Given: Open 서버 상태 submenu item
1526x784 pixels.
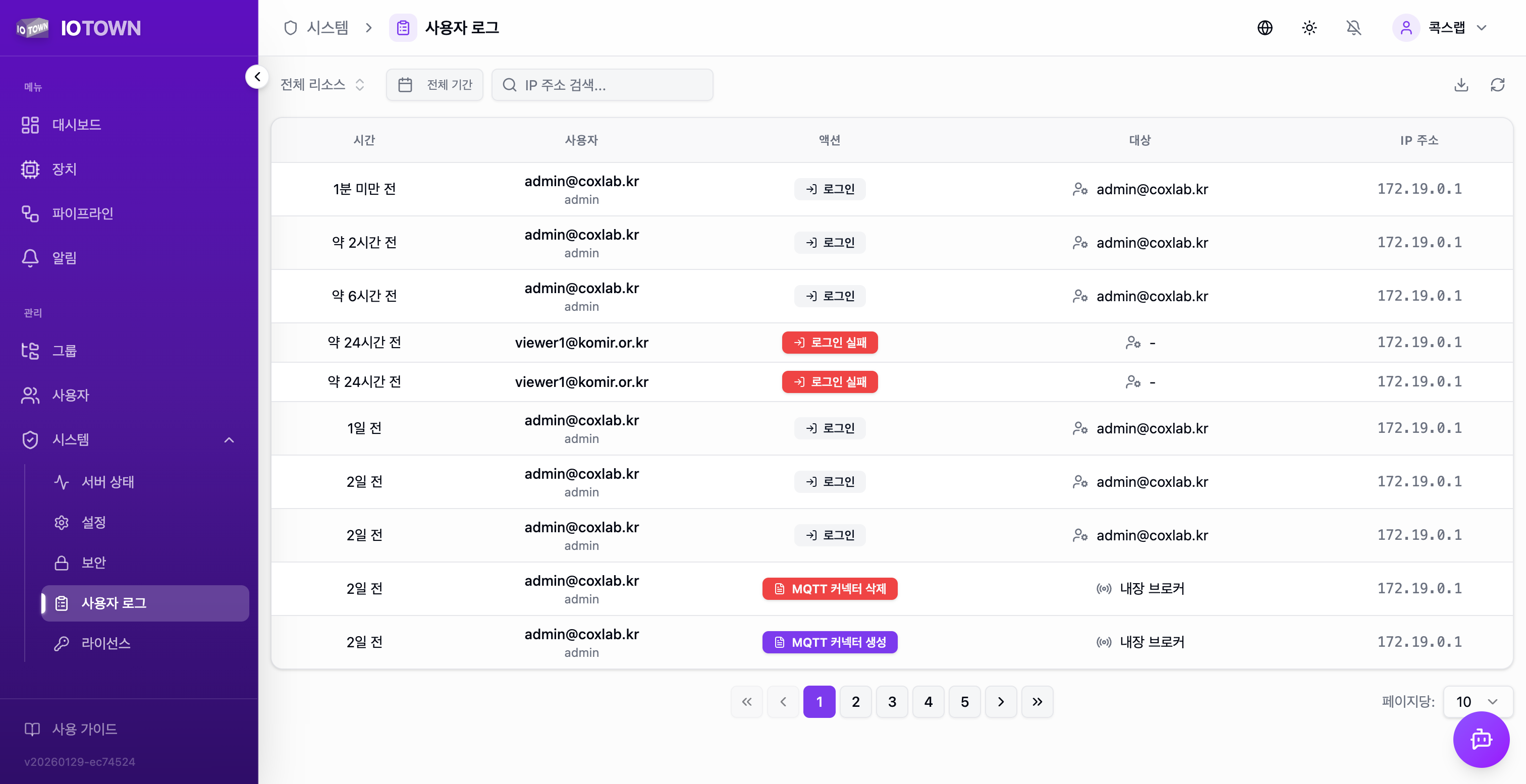Looking at the screenshot, I should (x=144, y=482).
